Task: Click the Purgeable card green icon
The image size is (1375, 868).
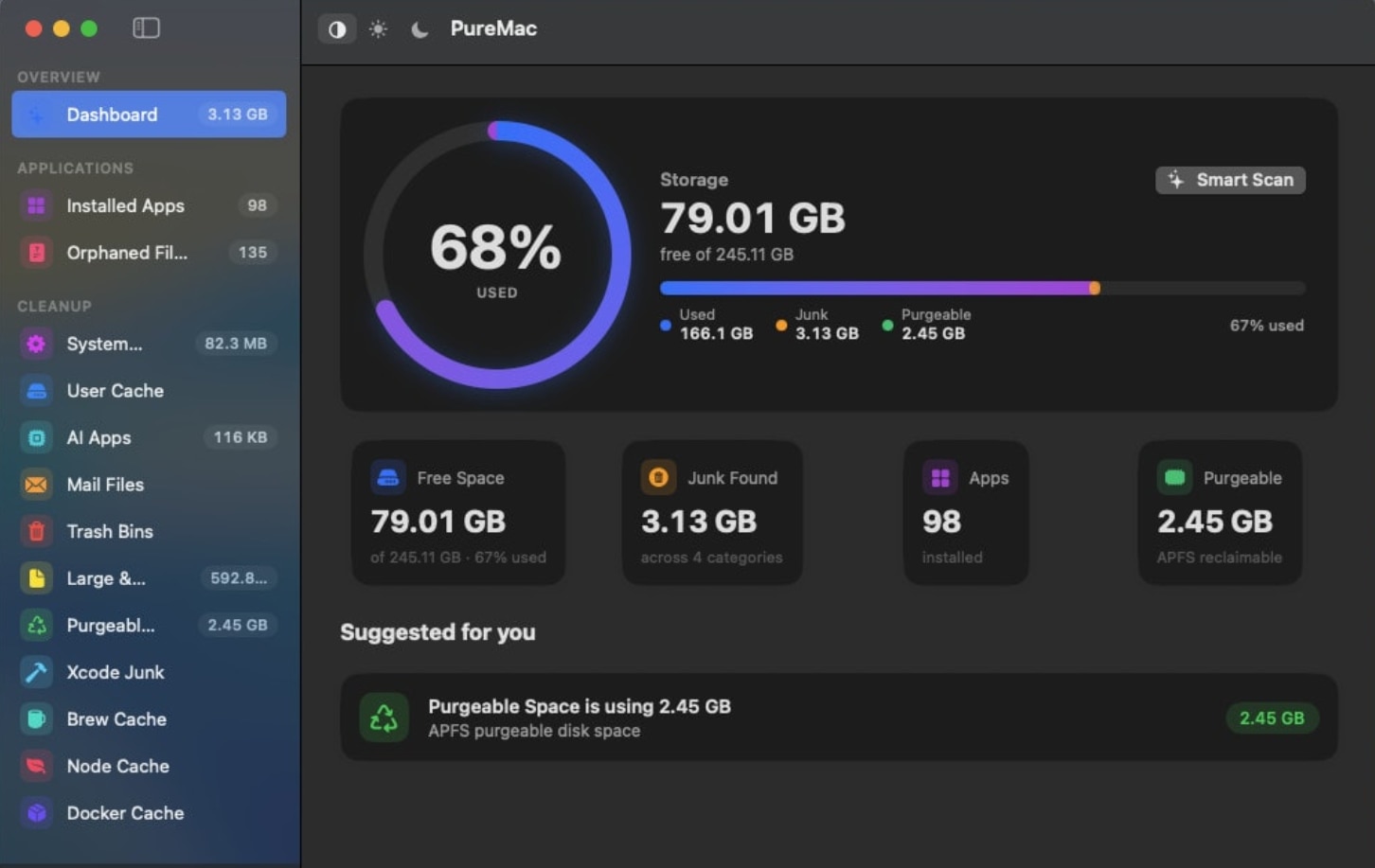Action: tap(1174, 478)
